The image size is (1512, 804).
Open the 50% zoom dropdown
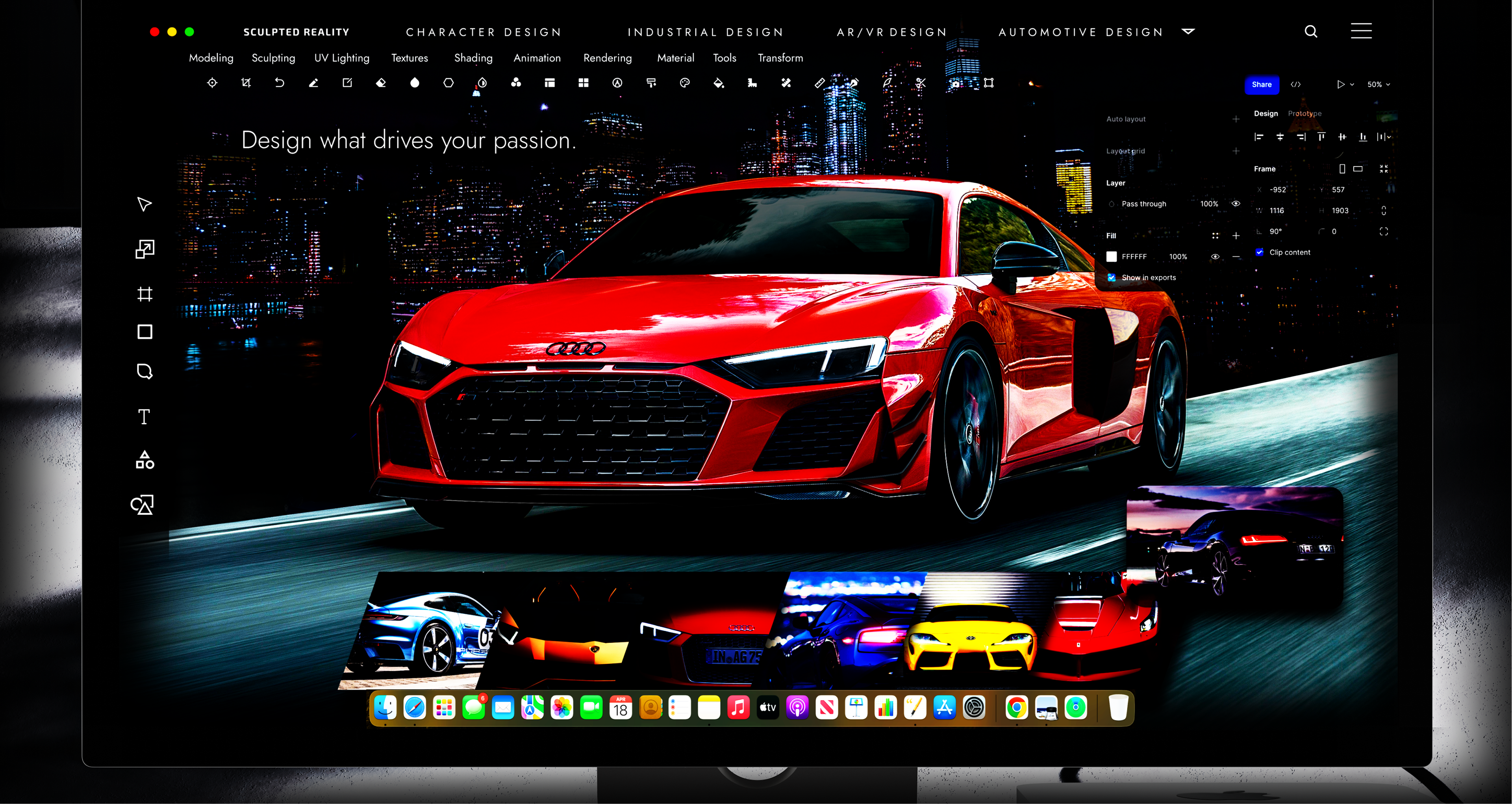pyautogui.click(x=1378, y=85)
